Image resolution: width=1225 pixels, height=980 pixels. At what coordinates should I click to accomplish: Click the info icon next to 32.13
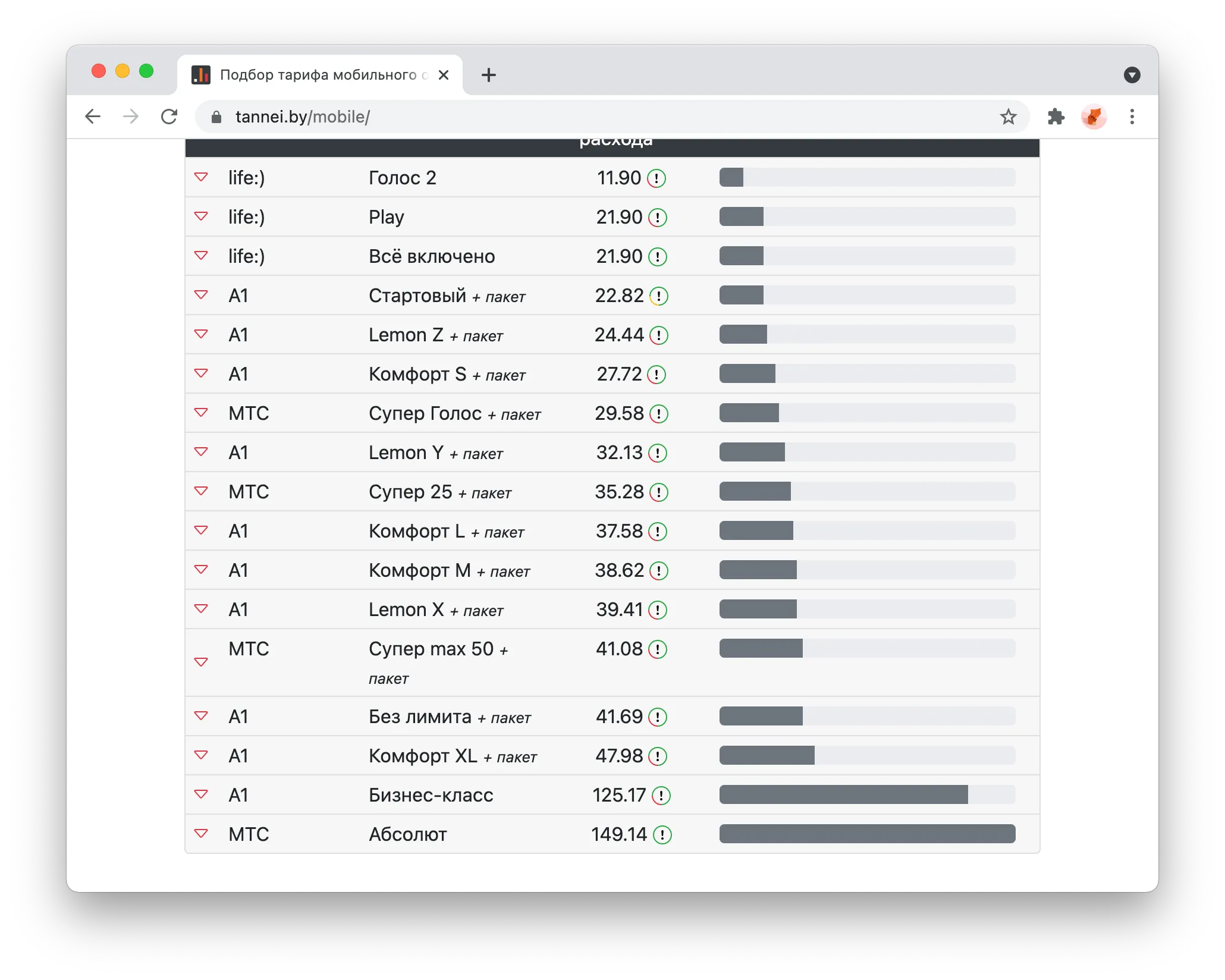pyautogui.click(x=657, y=453)
